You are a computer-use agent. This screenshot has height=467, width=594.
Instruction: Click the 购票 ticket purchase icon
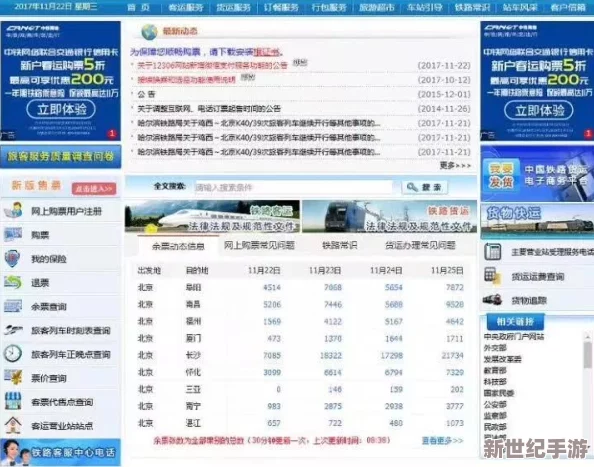point(13,235)
